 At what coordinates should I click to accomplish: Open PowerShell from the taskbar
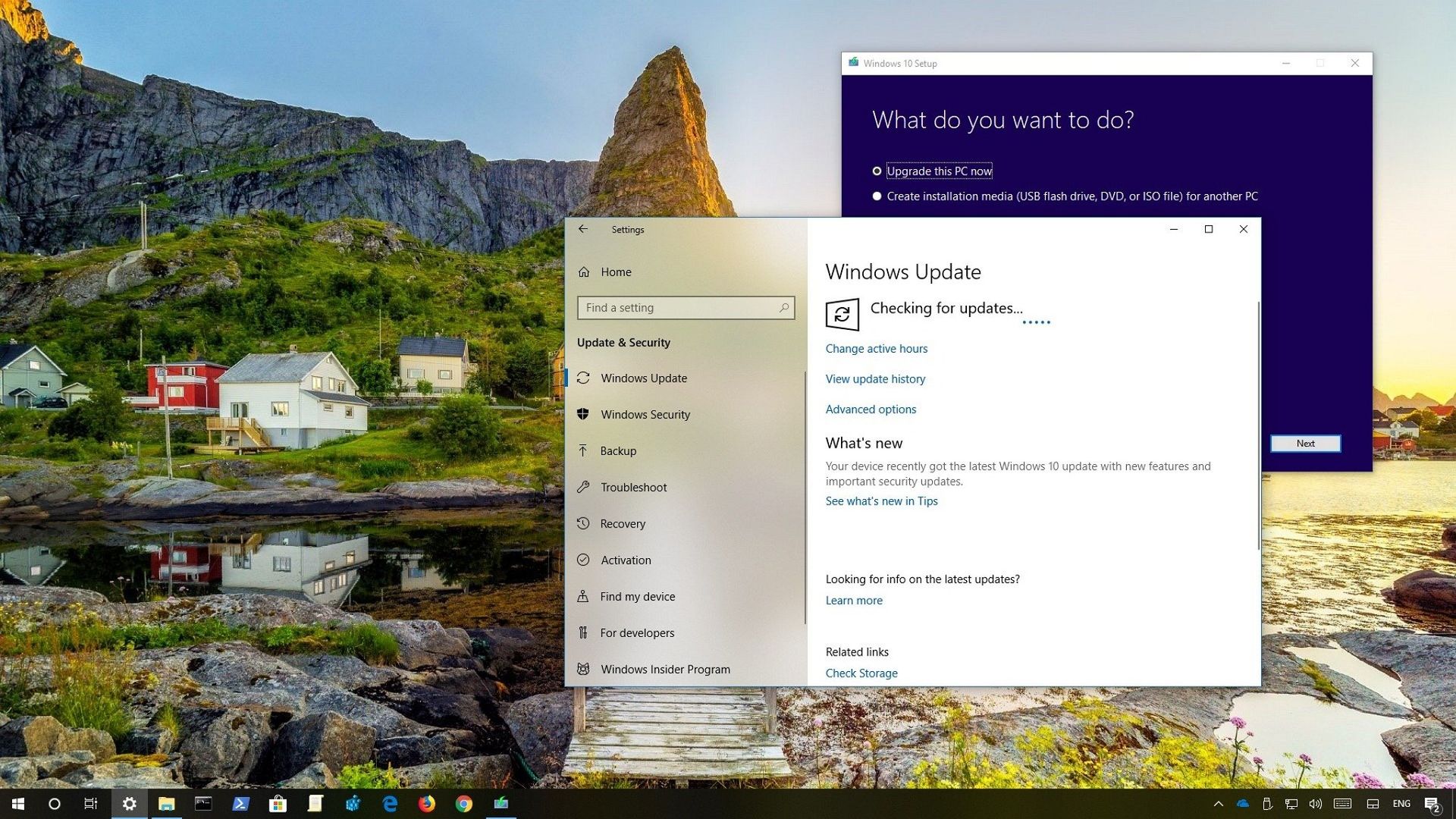241,803
